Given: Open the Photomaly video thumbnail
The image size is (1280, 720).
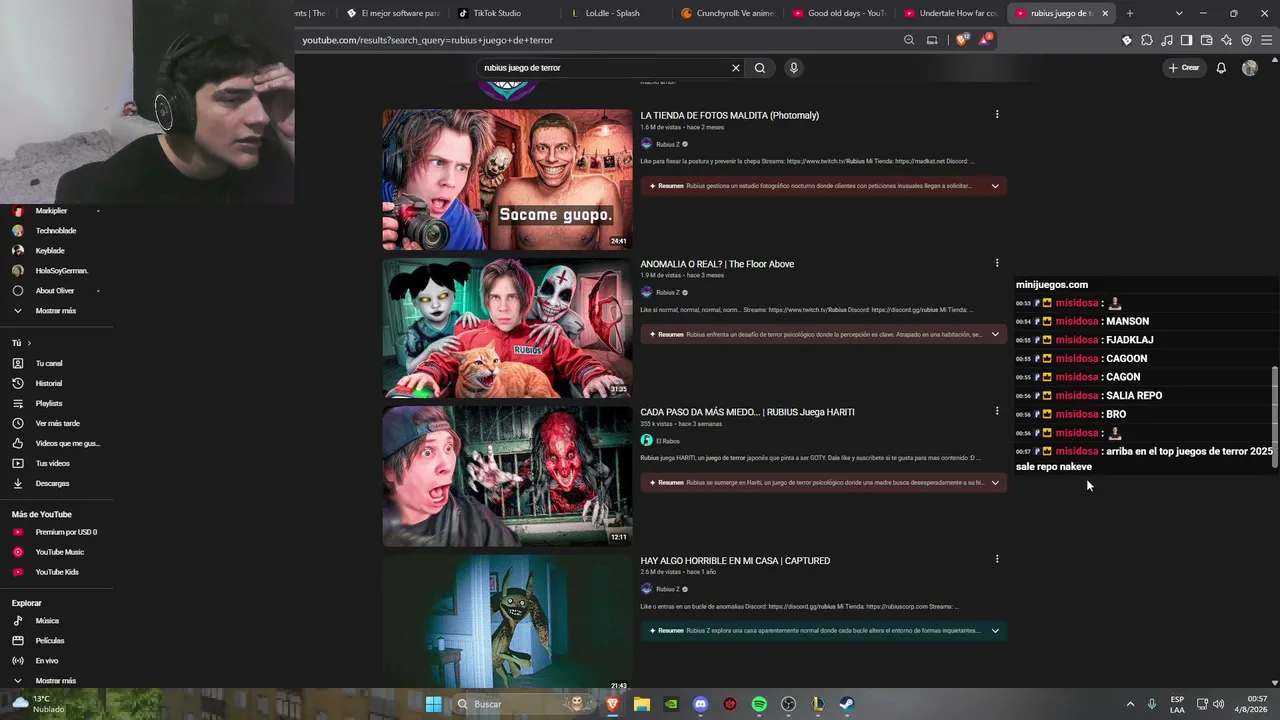Looking at the screenshot, I should 508,179.
